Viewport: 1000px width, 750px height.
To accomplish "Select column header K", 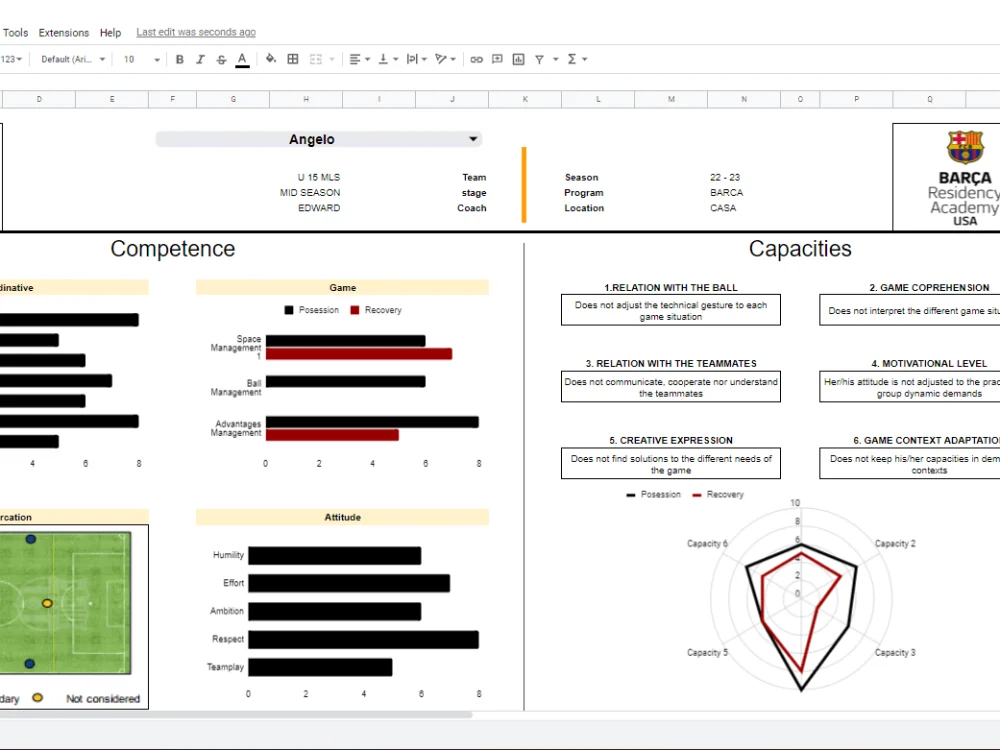I will pos(524,99).
